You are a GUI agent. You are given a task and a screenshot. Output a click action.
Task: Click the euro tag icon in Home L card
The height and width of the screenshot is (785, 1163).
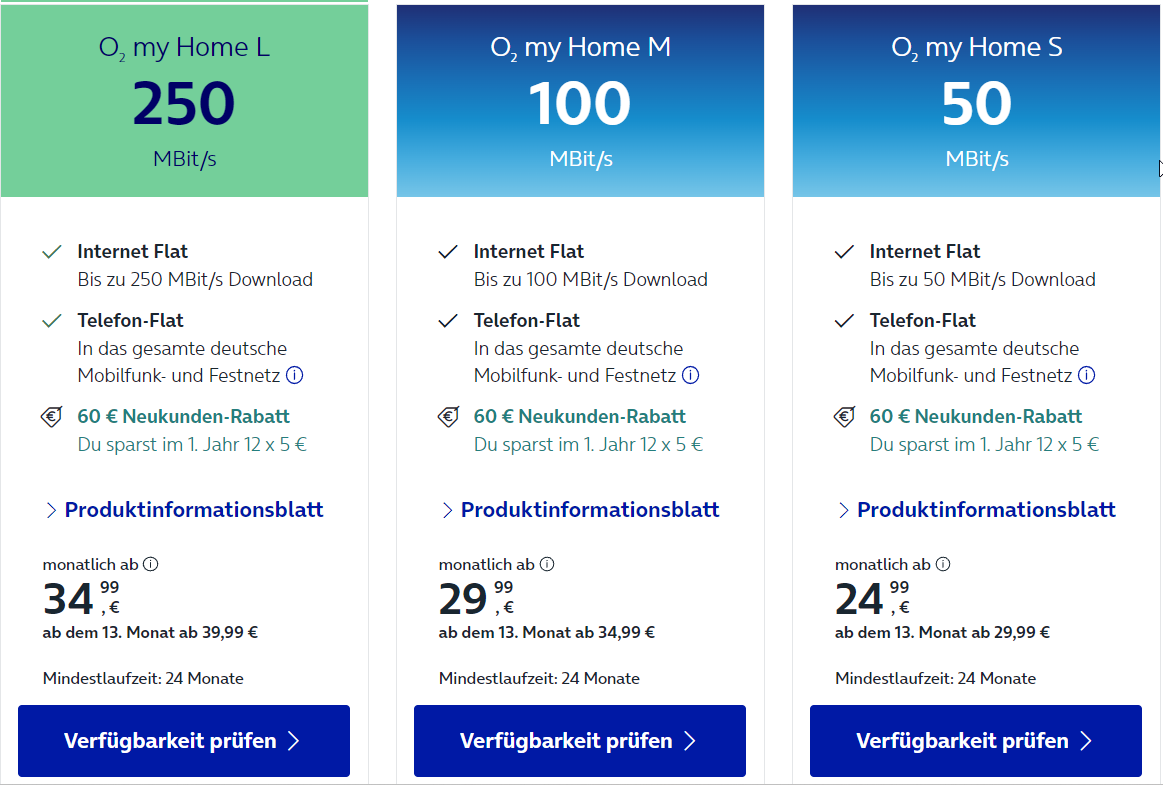[x=51, y=417]
